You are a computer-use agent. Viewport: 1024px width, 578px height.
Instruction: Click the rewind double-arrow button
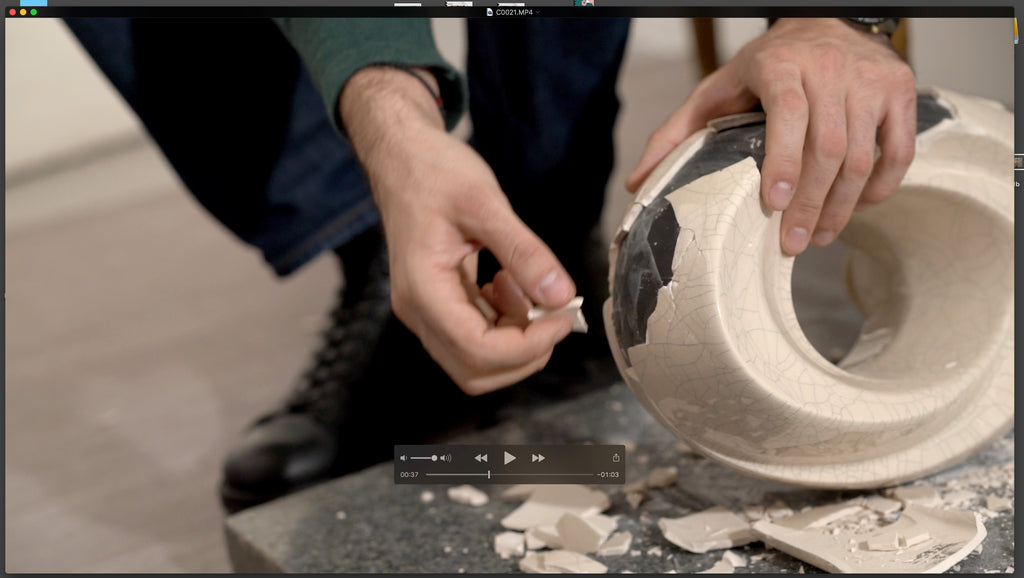point(481,458)
